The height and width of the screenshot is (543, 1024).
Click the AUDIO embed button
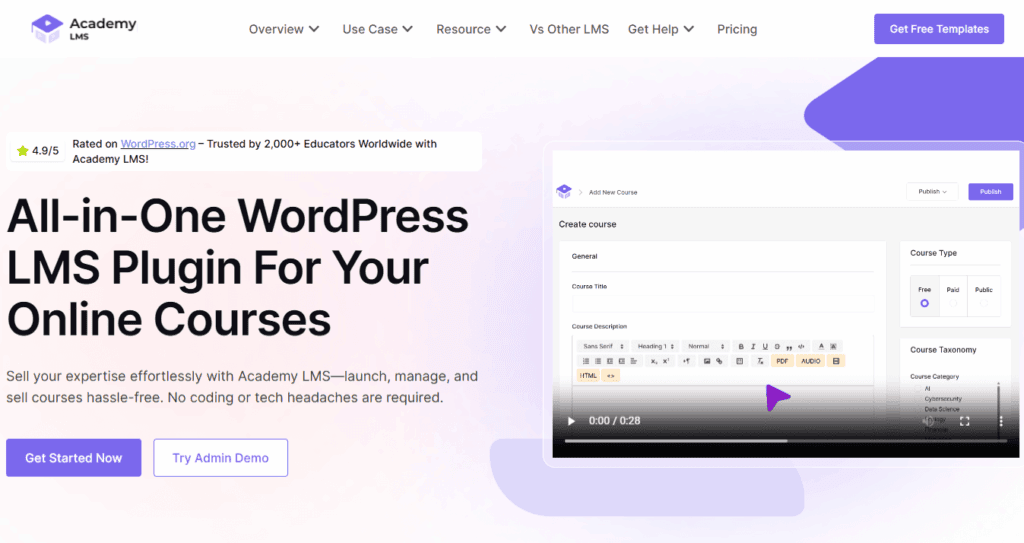pyautogui.click(x=810, y=361)
